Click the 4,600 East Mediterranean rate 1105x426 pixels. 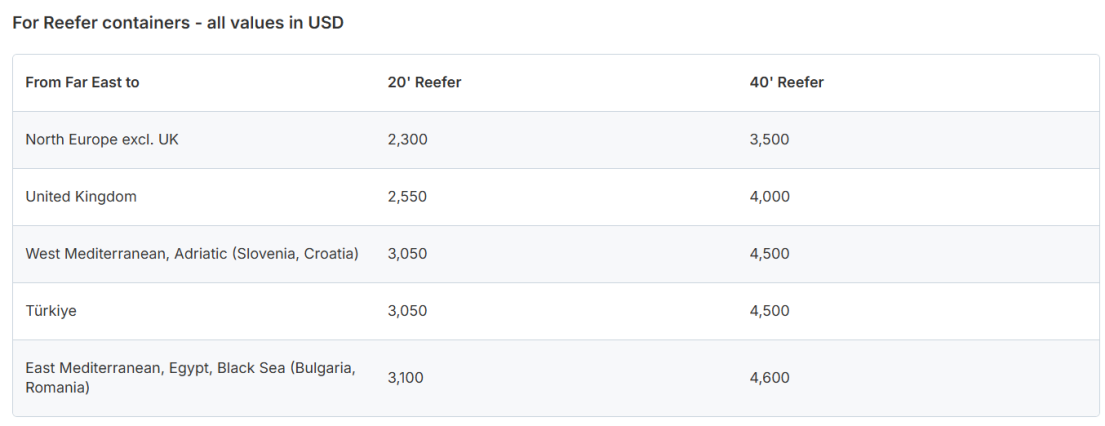(770, 378)
